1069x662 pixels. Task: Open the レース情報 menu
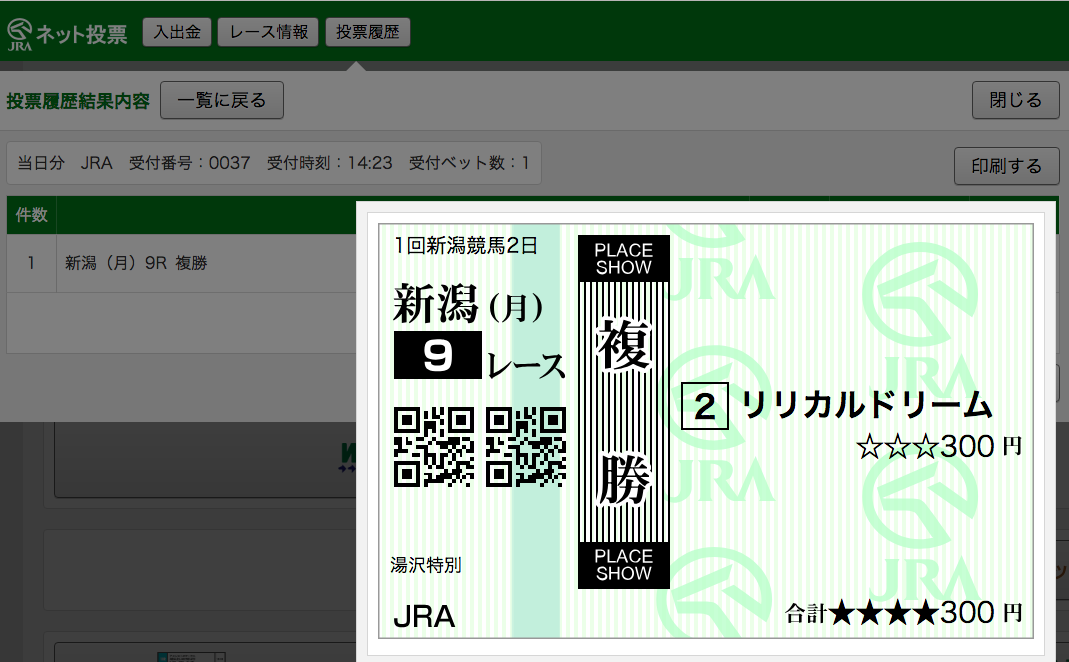coord(268,32)
